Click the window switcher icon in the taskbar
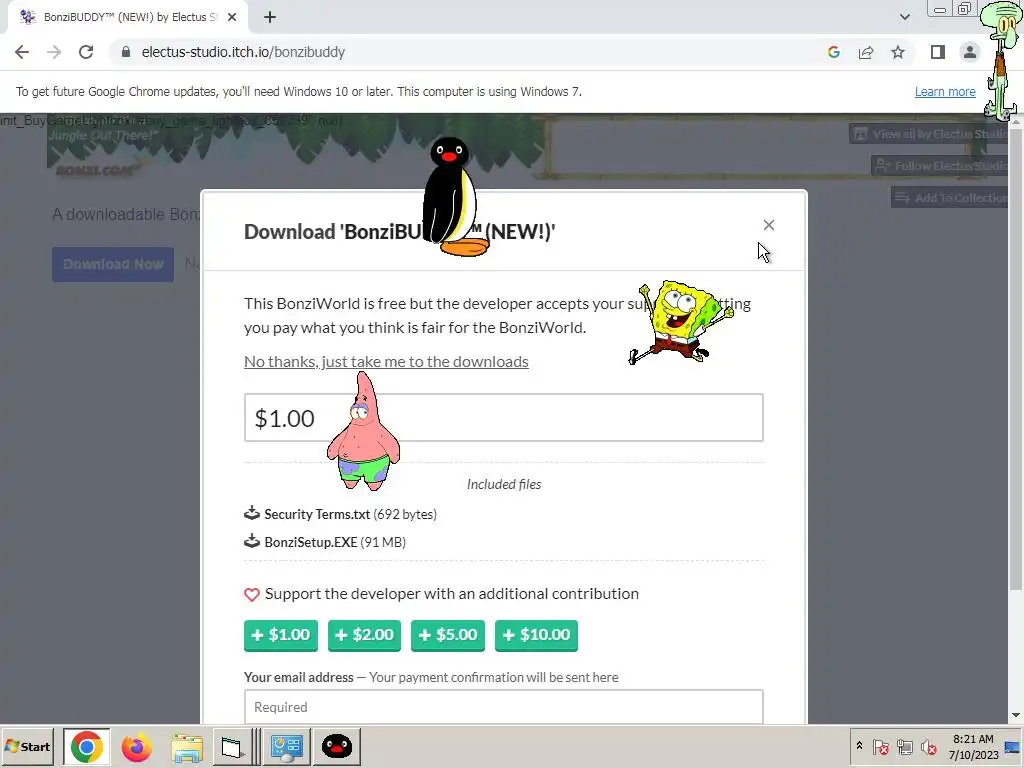Viewport: 1024px width, 768px height. pos(231,747)
